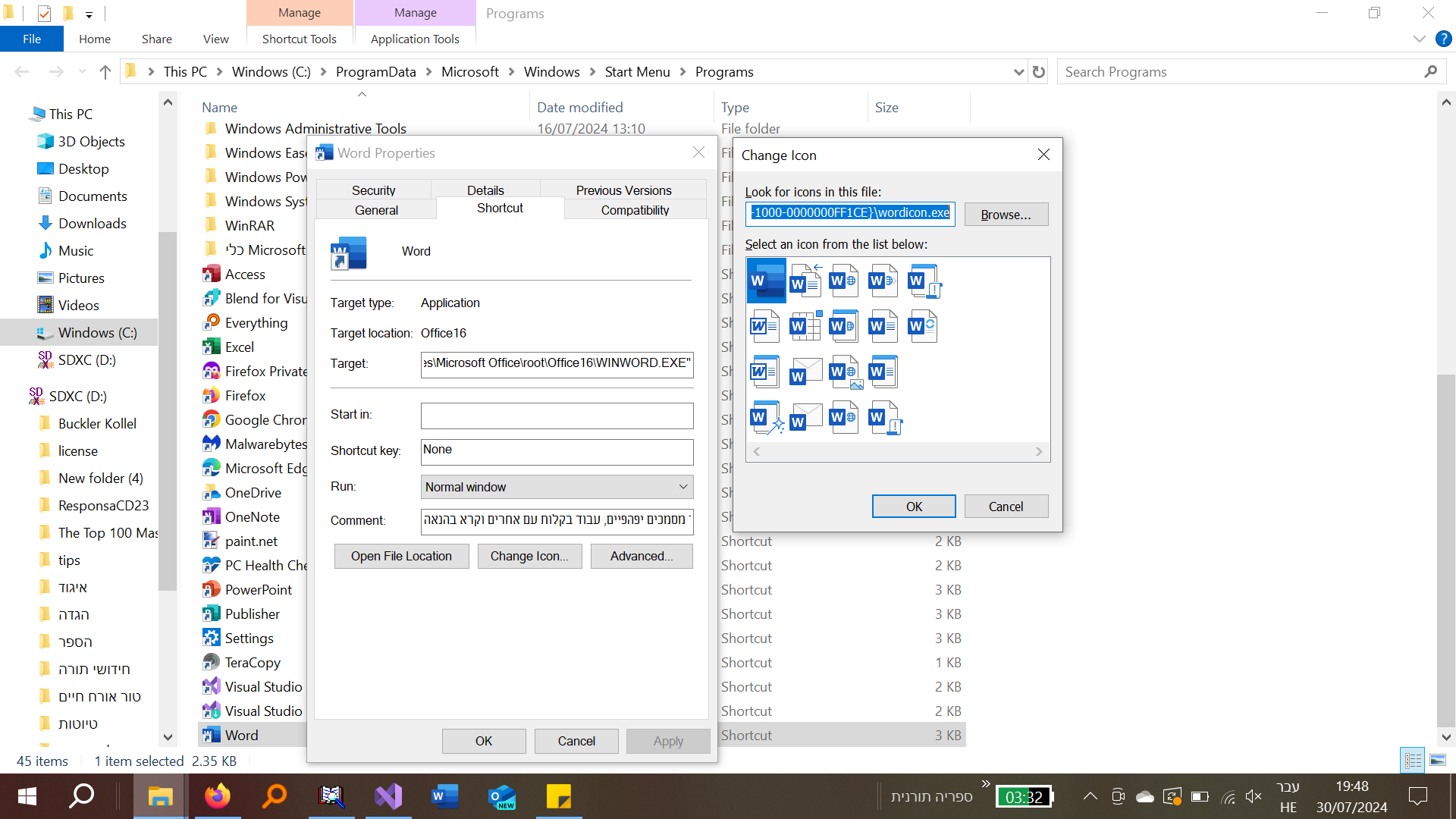Confirm with OK in the Change Icon dialog
The image size is (1456, 819).
click(914, 507)
